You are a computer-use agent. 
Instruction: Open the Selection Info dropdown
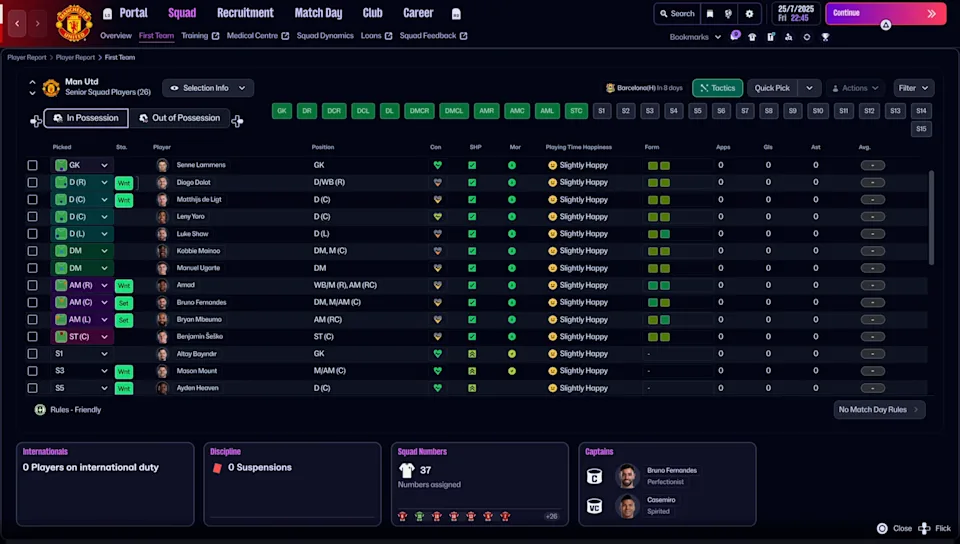coord(208,88)
